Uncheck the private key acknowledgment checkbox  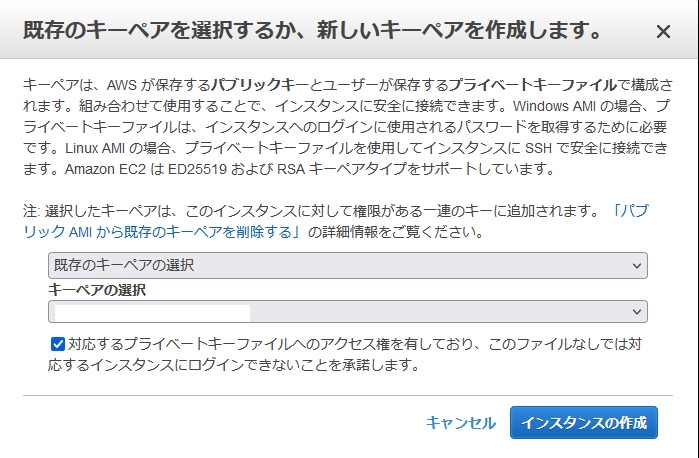point(58,344)
